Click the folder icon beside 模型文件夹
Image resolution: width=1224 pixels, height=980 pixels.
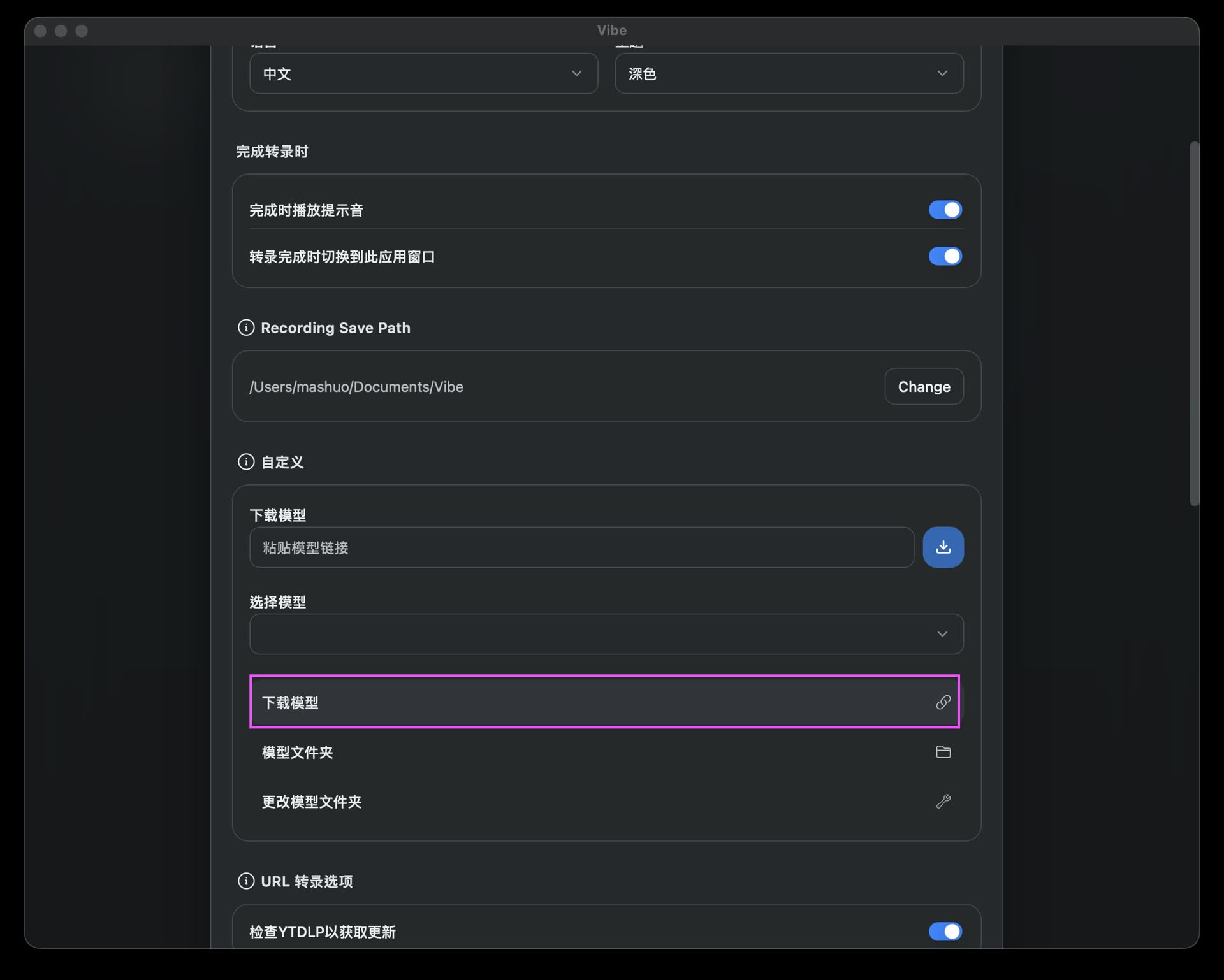943,752
